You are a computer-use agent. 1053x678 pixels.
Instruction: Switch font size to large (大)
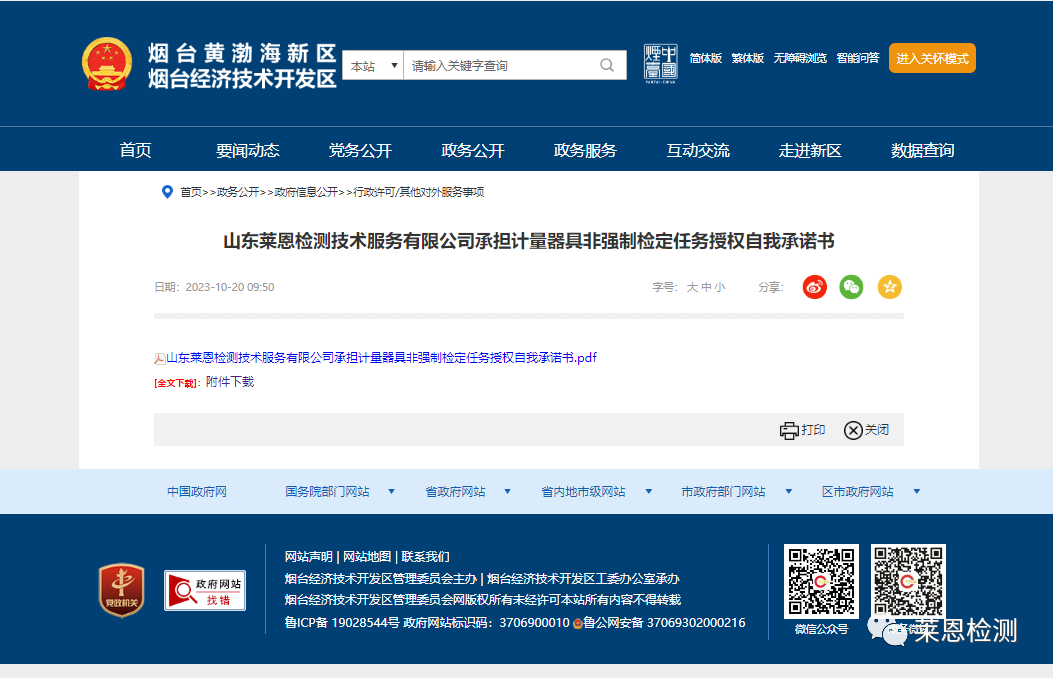tap(691, 288)
